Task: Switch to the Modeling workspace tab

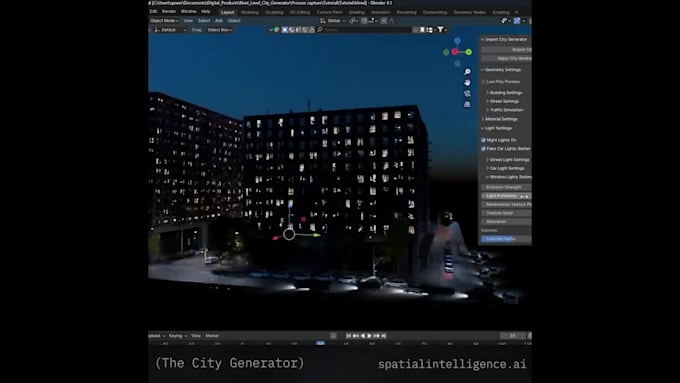Action: point(250,12)
